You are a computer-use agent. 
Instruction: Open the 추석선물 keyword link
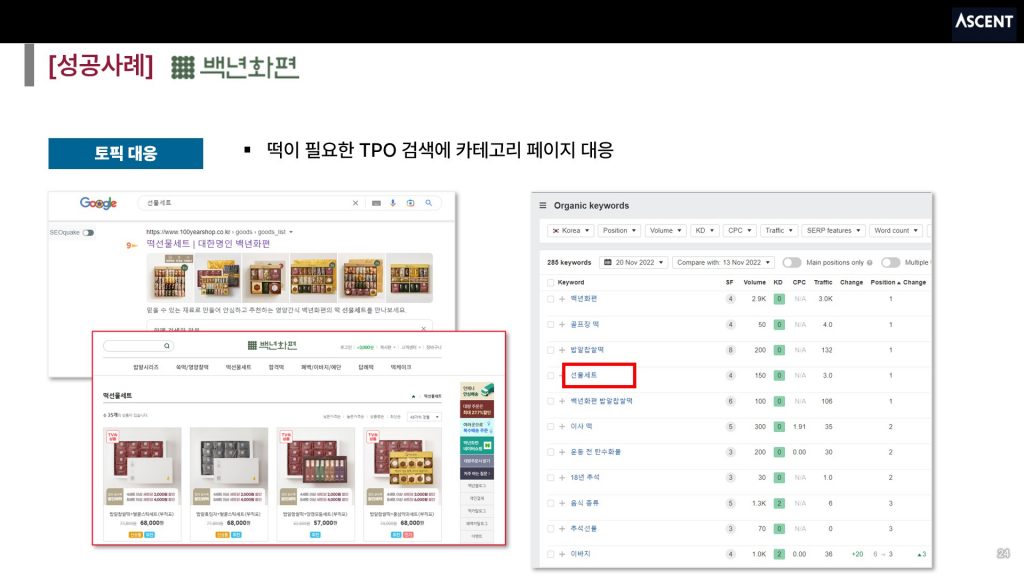583,529
